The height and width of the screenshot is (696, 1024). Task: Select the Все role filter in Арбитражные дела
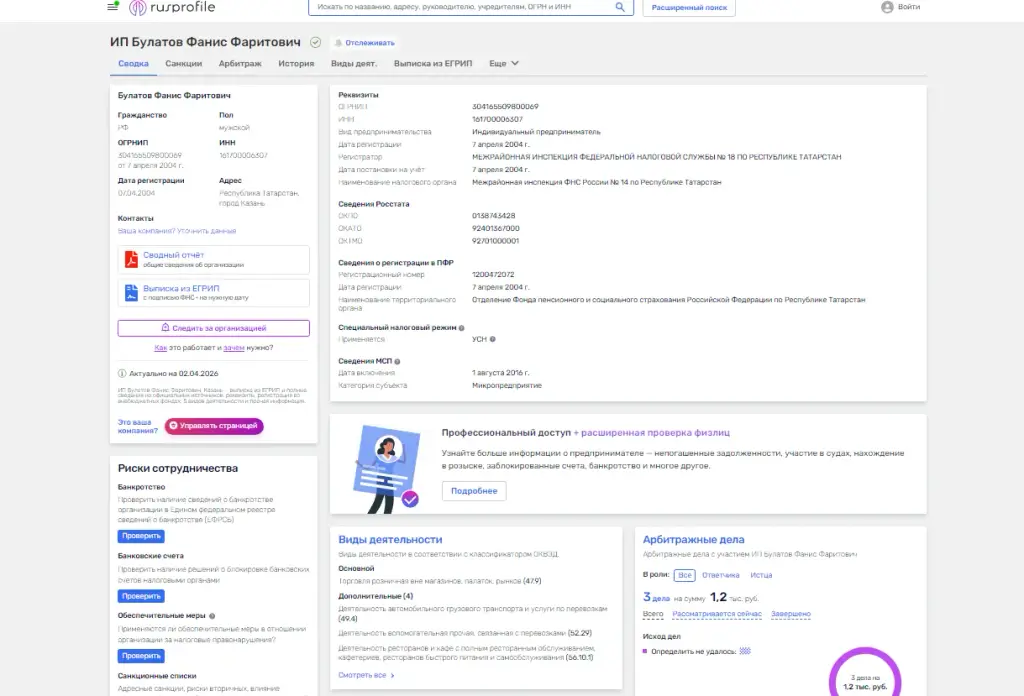(x=684, y=575)
